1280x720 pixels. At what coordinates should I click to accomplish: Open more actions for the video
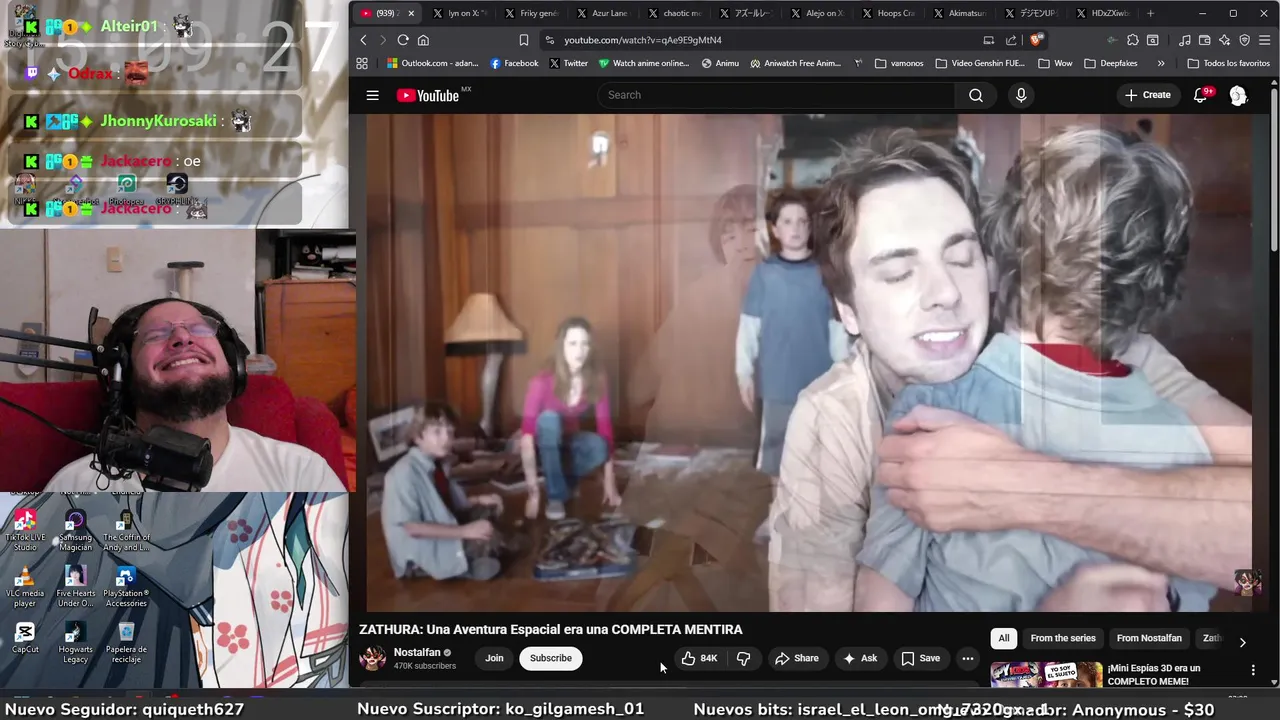click(x=967, y=658)
